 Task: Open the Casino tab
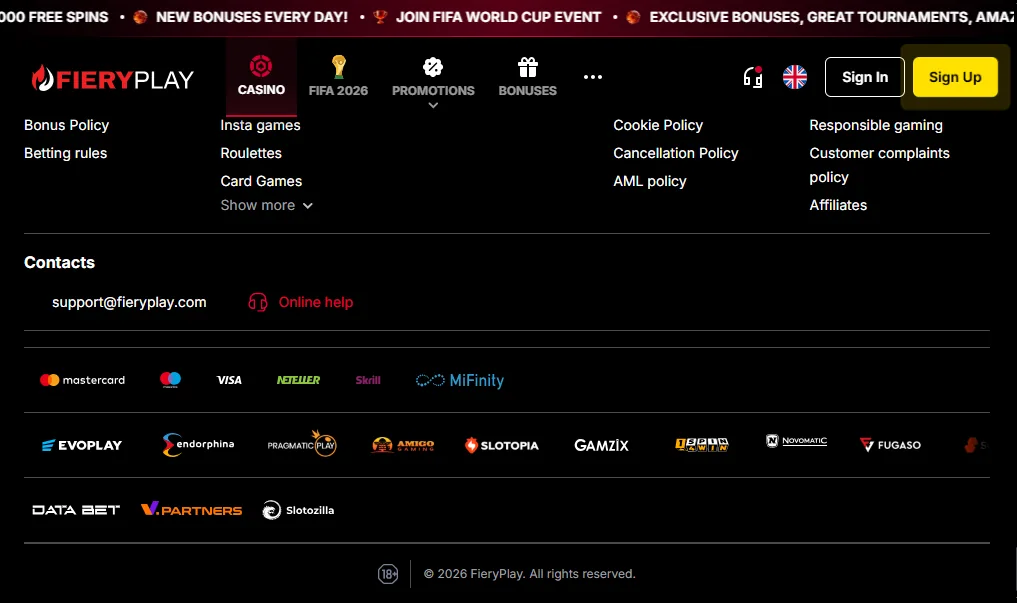pos(261,77)
